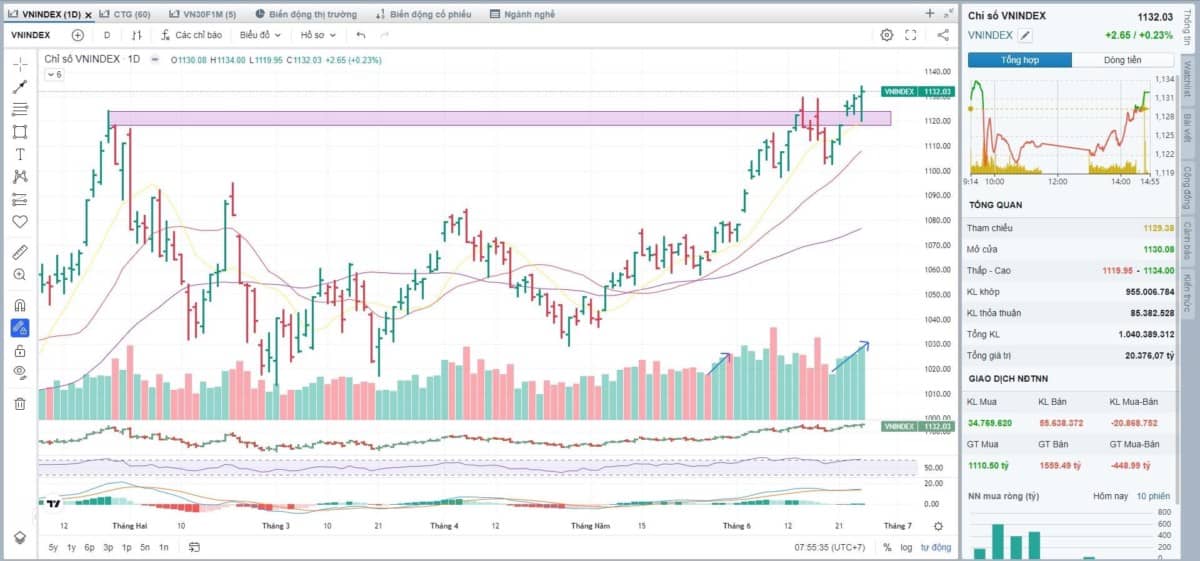The width and height of the screenshot is (1200, 561).
Task: Open the Fibonacci and pitchfork tools
Action: click(20, 109)
